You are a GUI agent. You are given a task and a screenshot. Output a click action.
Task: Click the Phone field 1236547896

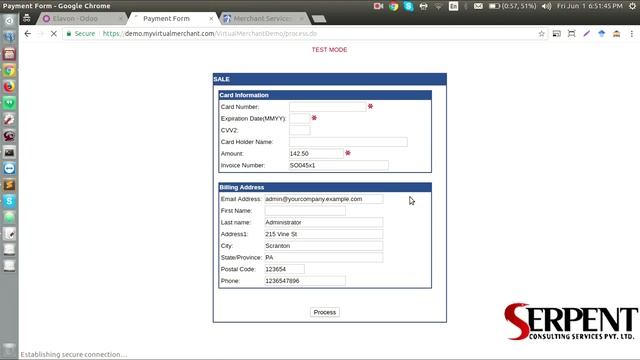pyautogui.click(x=305, y=281)
